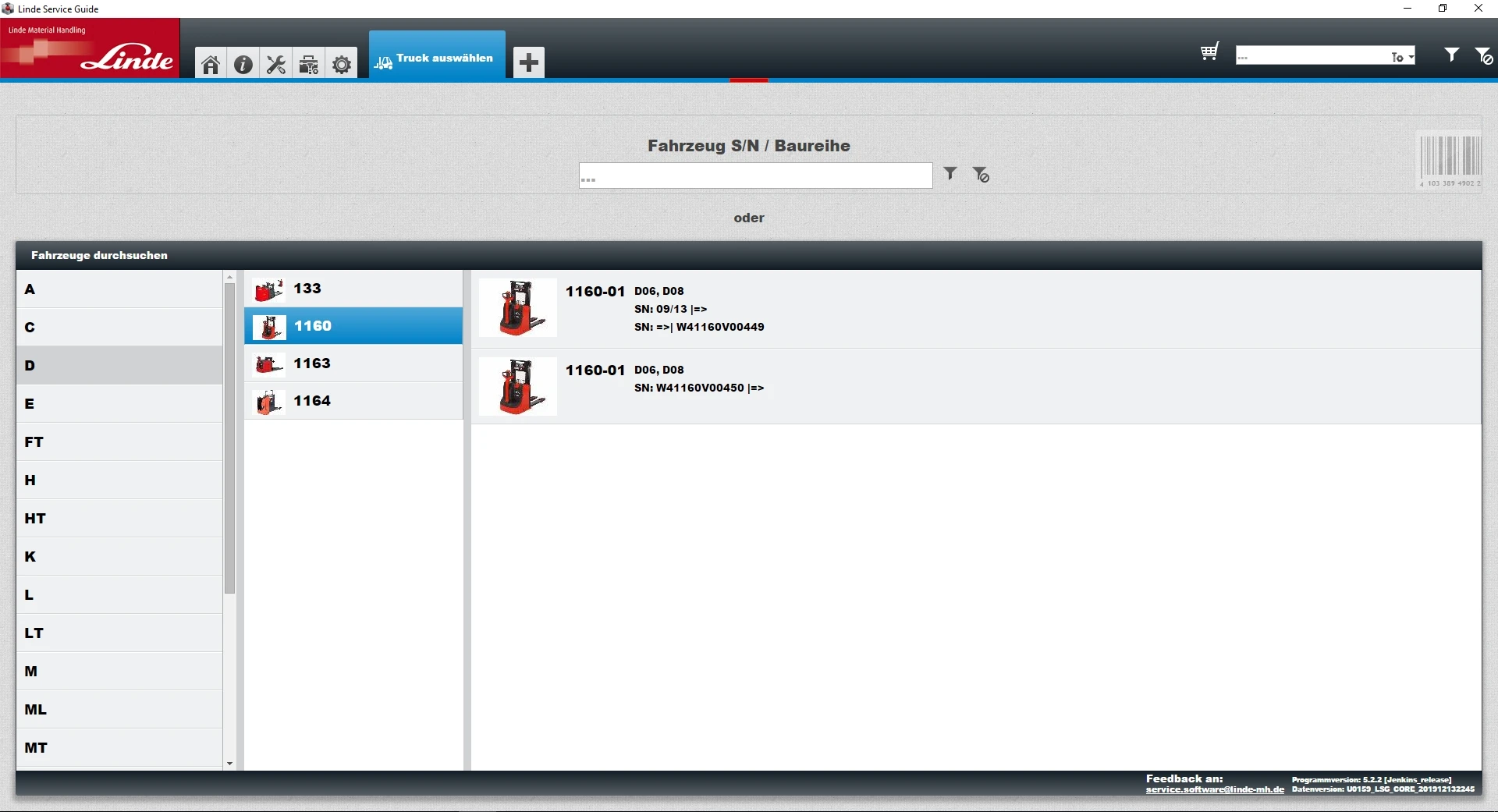This screenshot has height=812, width=1498.
Task: Select vehicle category H
Action: tap(119, 480)
